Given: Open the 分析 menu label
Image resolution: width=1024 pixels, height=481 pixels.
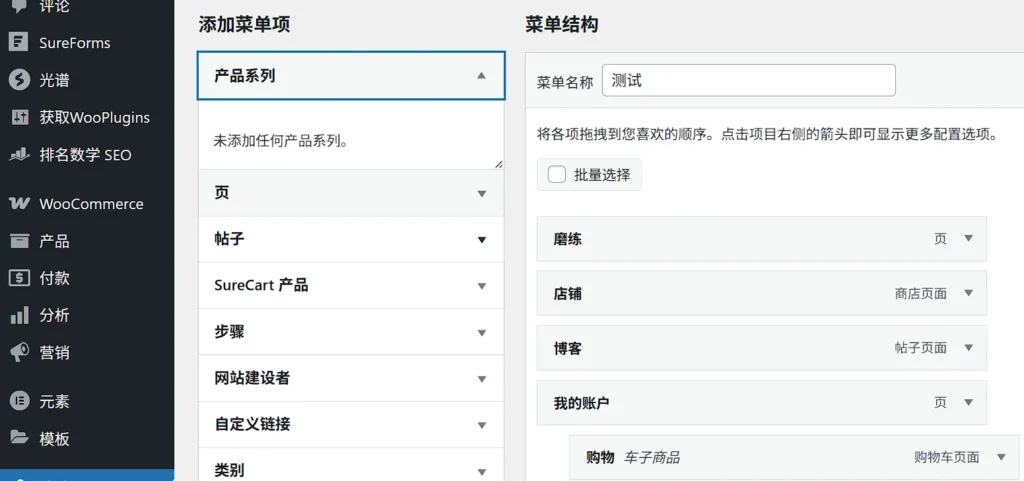Looking at the screenshot, I should (54, 316).
